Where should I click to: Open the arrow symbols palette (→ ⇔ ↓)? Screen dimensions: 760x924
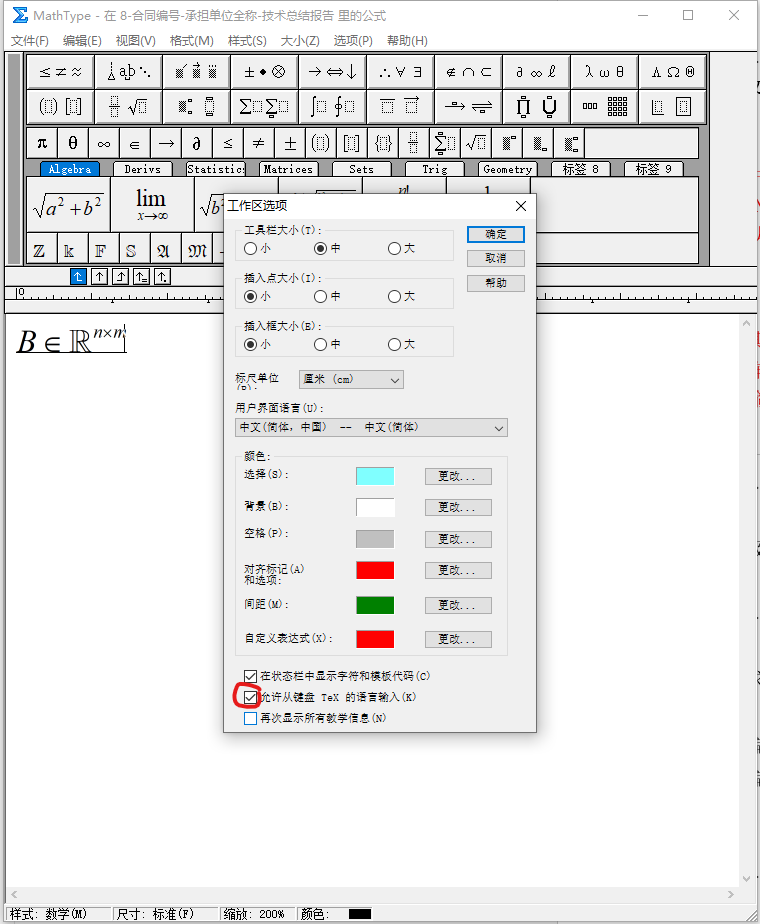332,72
